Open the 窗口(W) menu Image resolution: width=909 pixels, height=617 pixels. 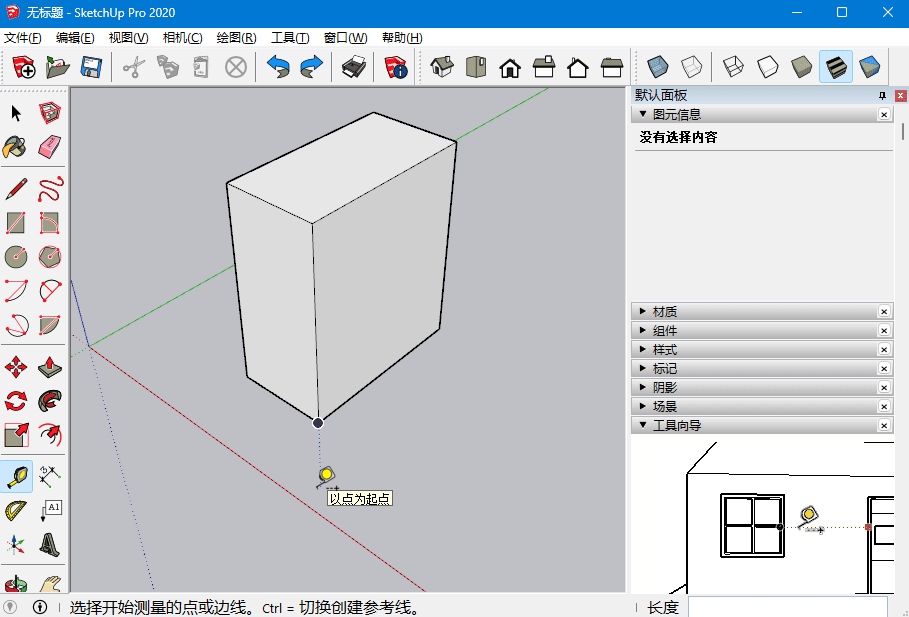346,38
